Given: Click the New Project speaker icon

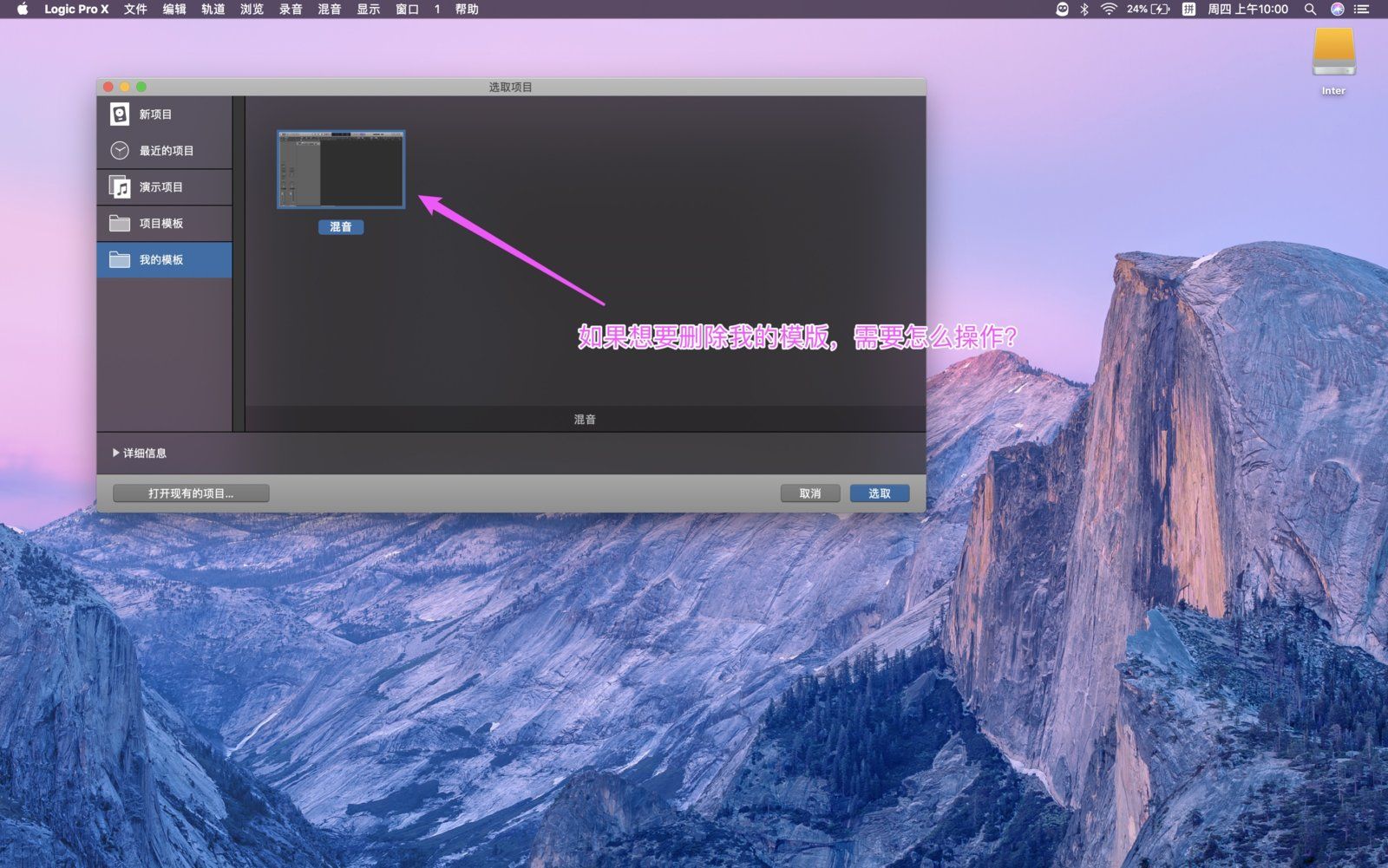Looking at the screenshot, I should click(120, 114).
